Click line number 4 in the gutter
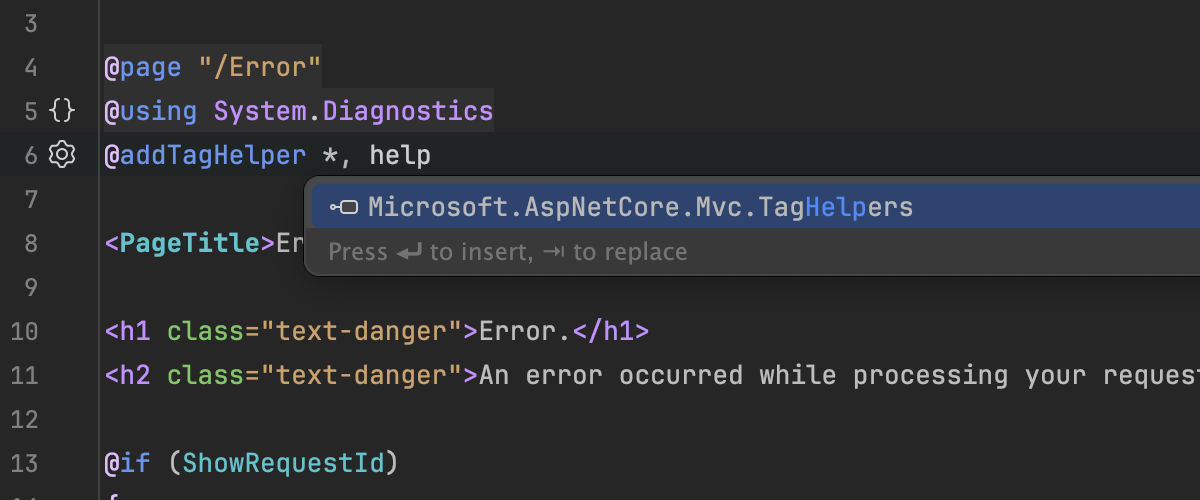 click(x=29, y=68)
